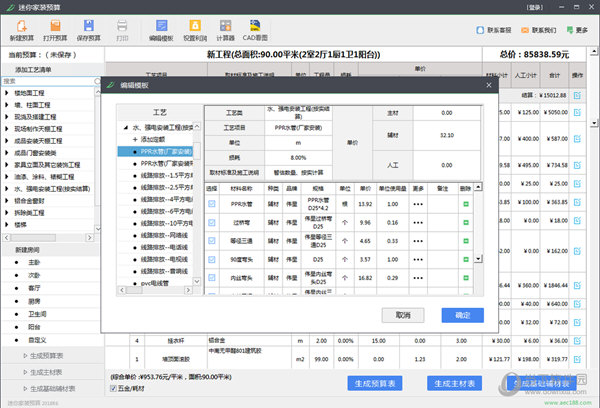This screenshot has height=408, width=600.
Task: Expand the 生成主材表 entry in the left sidebar
Action: click(26, 372)
